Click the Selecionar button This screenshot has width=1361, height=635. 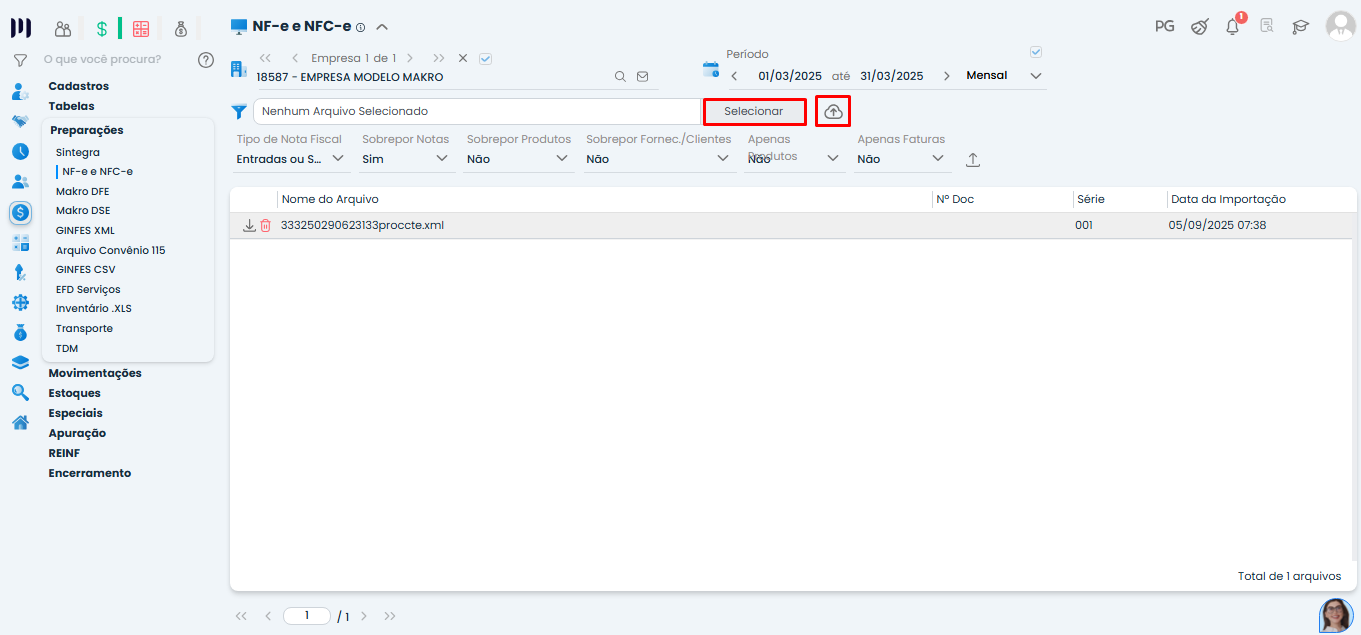(754, 112)
